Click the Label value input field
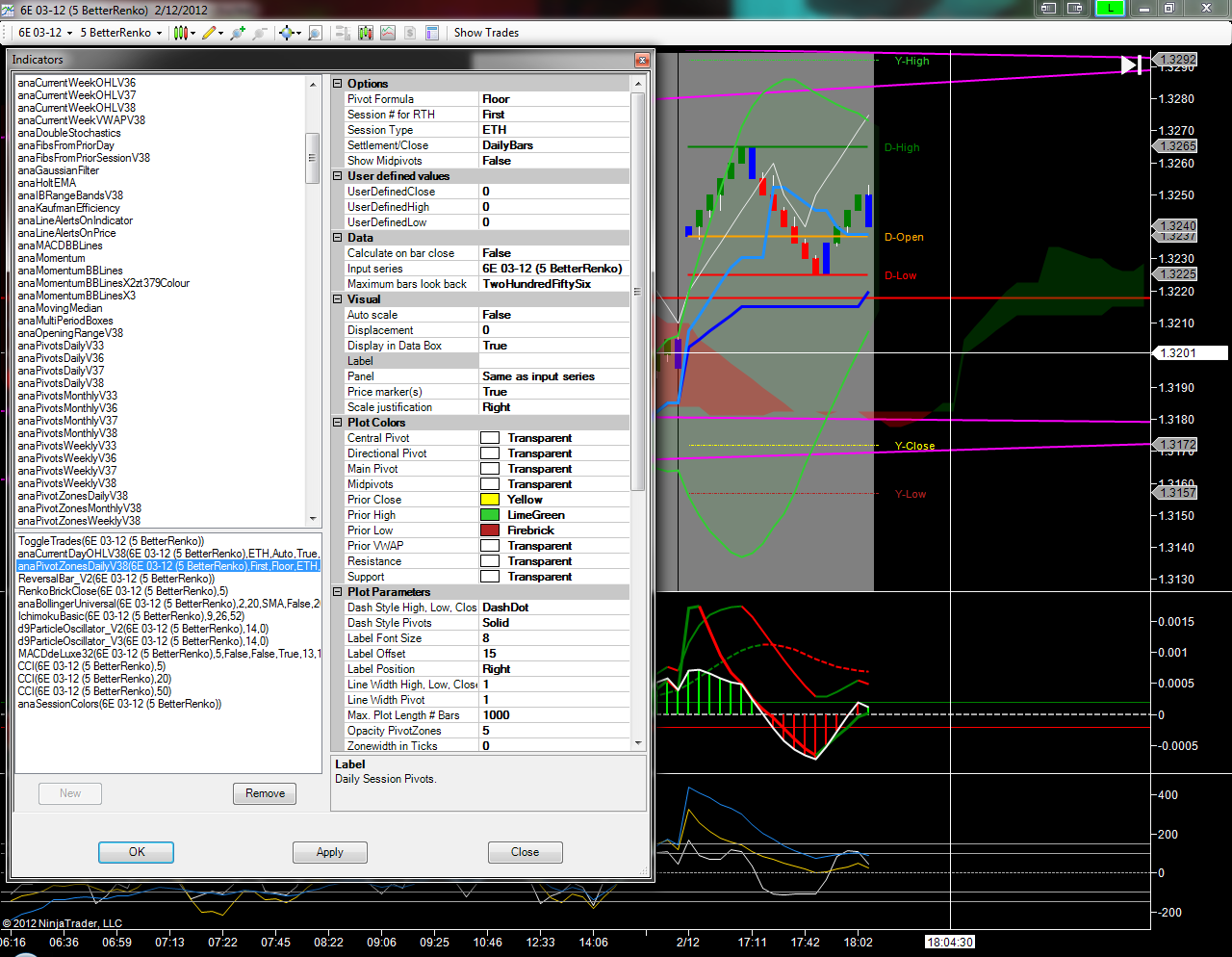Screen dimensions: 1232x957 pyautogui.click(x=554, y=361)
